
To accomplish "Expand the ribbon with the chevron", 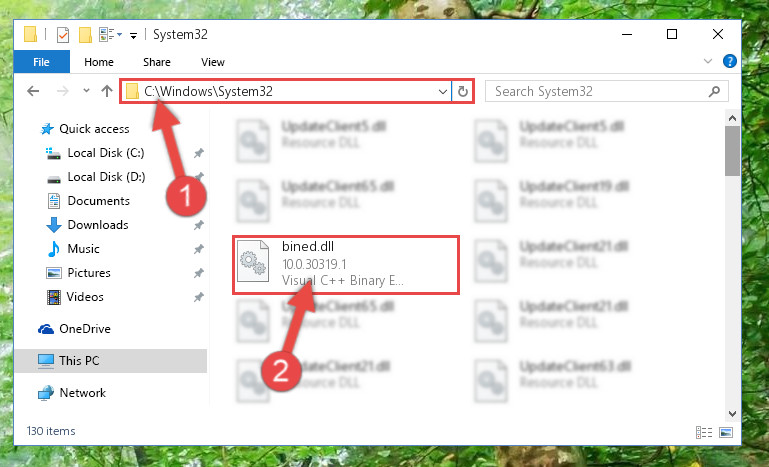I will (708, 61).
